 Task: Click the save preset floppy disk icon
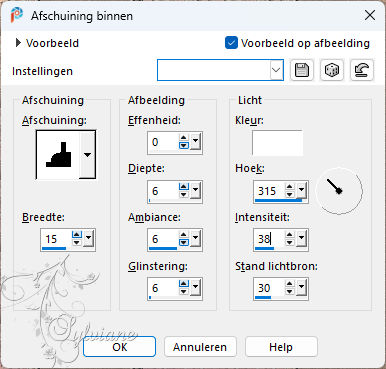pos(302,70)
